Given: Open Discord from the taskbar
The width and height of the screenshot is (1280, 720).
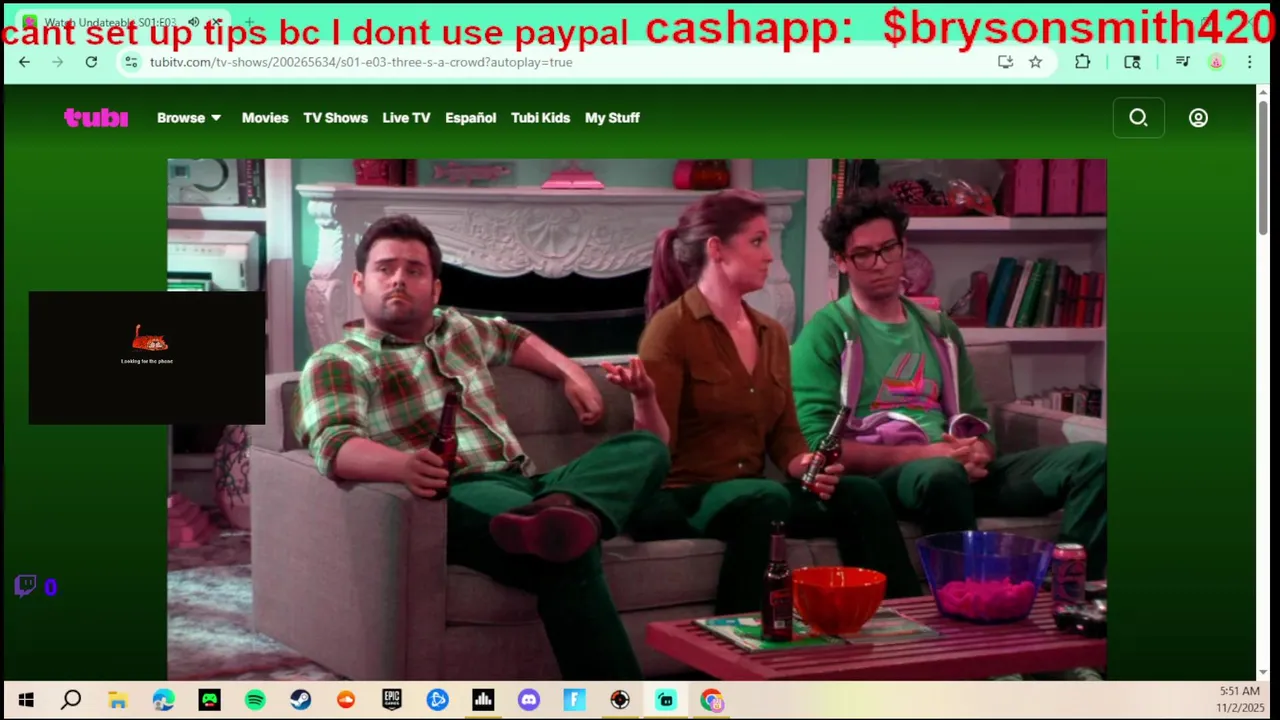Looking at the screenshot, I should click(529, 700).
